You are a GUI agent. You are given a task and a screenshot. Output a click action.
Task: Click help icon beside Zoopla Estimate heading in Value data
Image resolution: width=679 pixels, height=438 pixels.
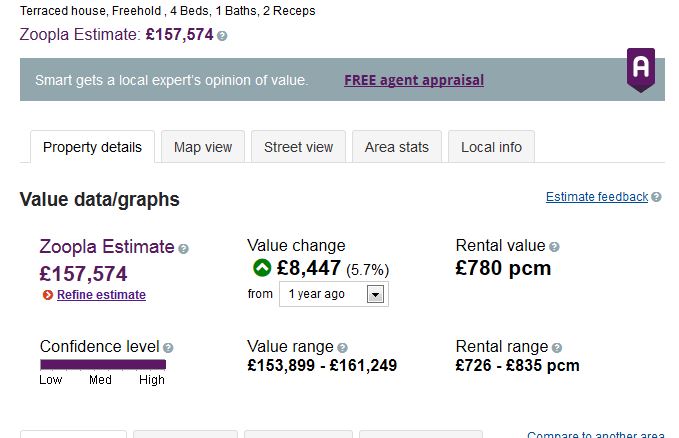coord(183,248)
